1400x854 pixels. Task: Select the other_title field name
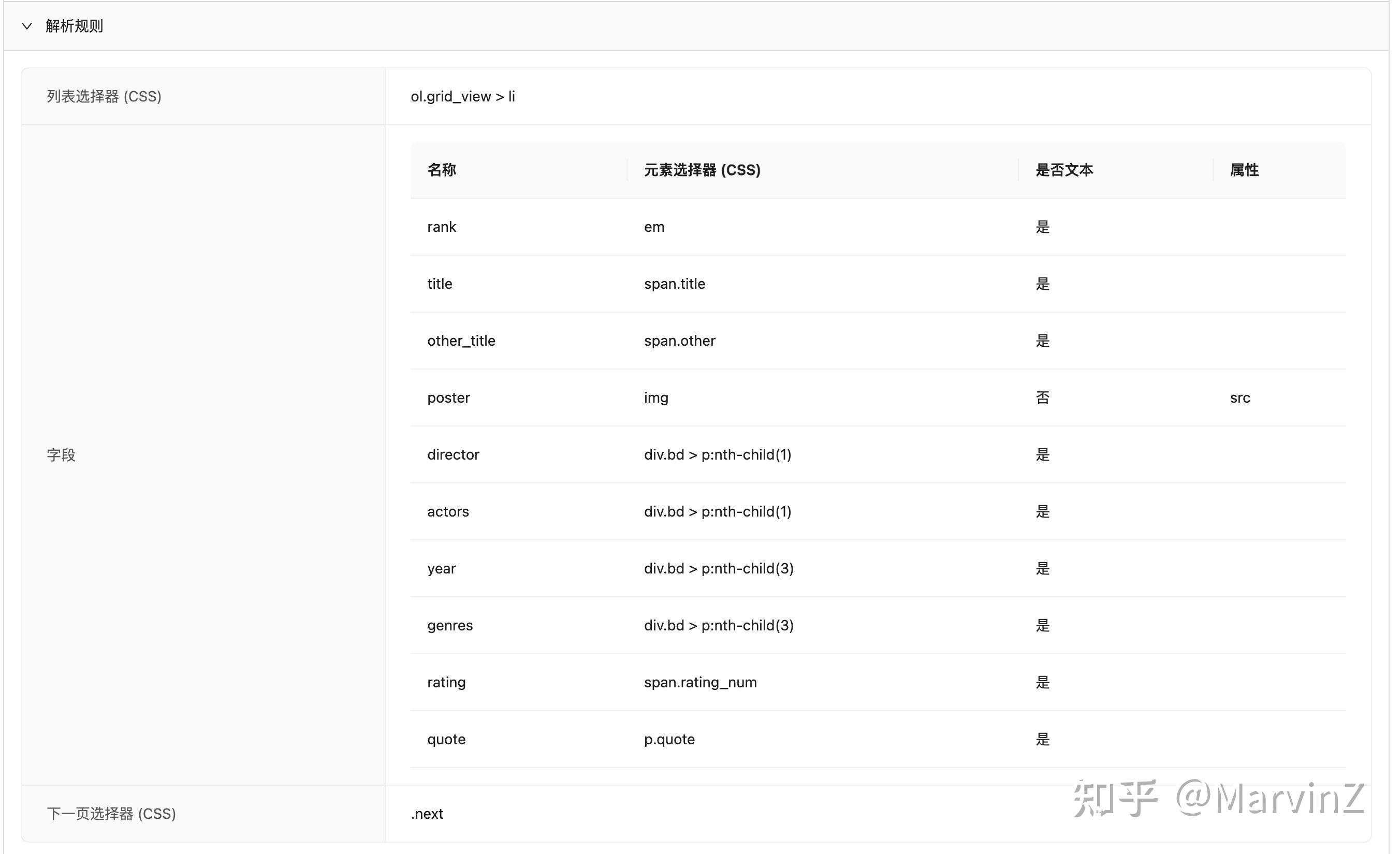(461, 340)
